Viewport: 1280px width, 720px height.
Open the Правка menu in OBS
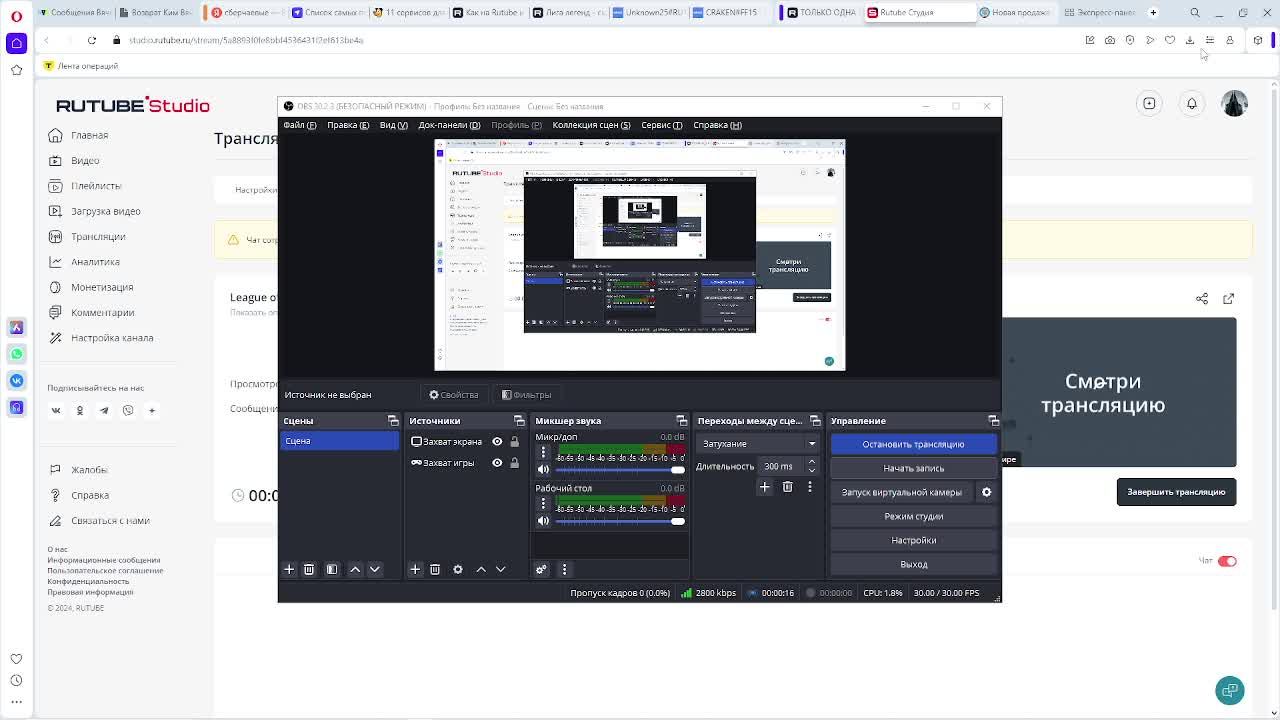pyautogui.click(x=348, y=125)
